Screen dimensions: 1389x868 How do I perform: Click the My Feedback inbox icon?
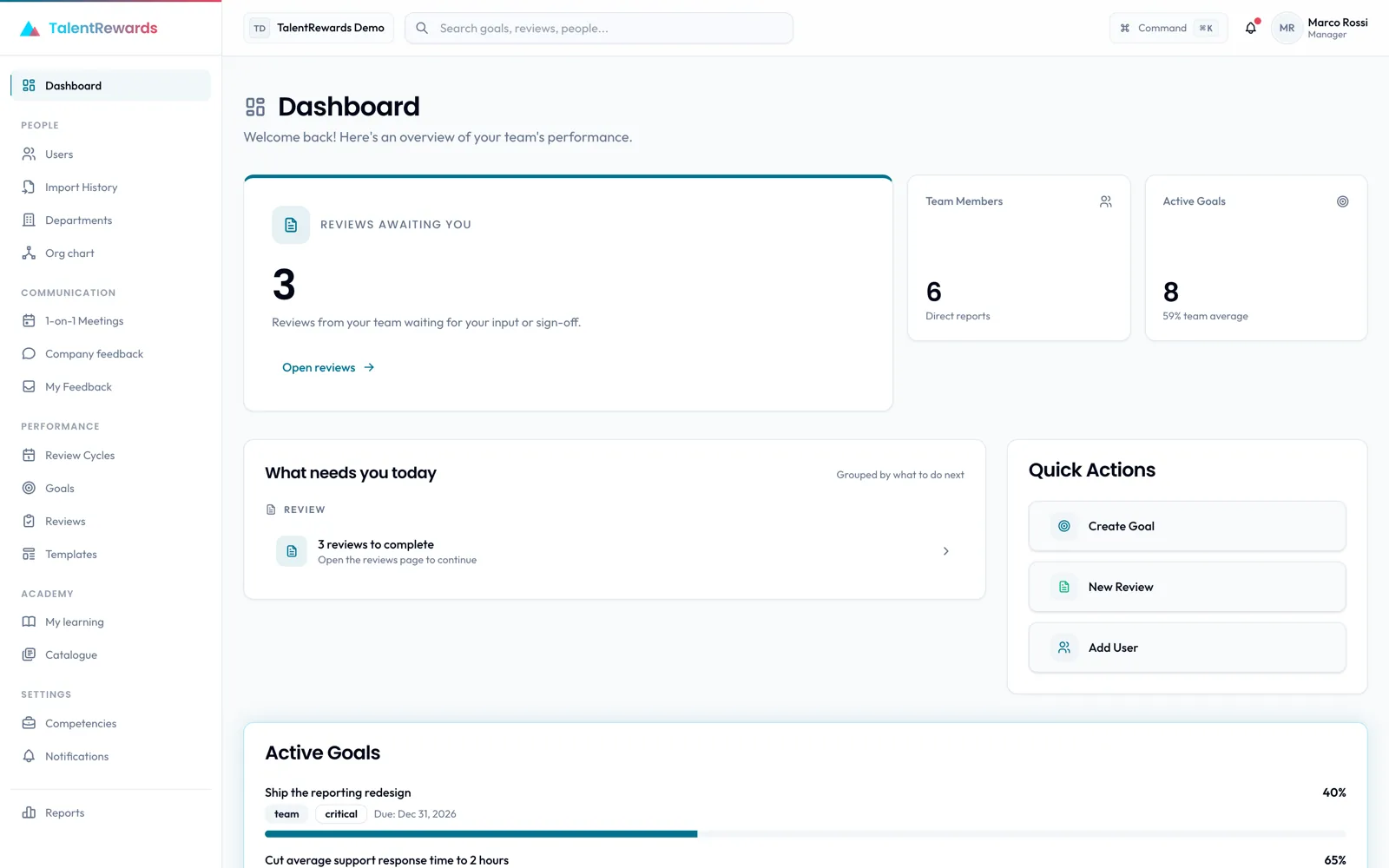tap(29, 386)
